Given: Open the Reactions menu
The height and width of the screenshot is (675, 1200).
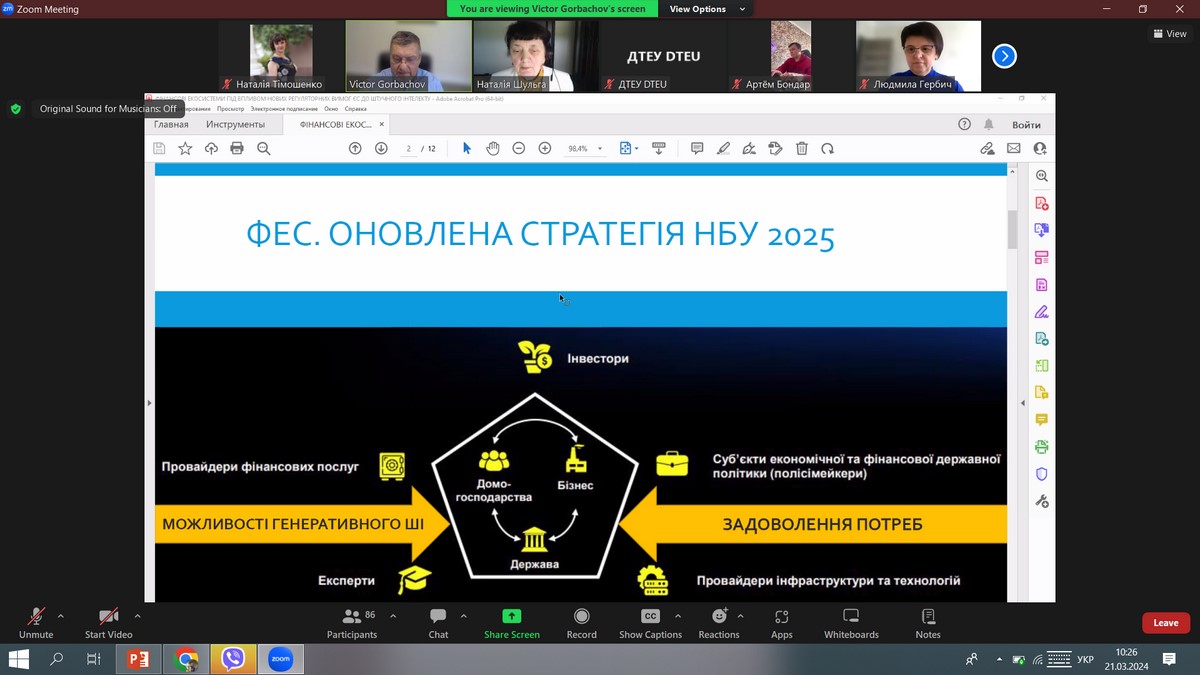Looking at the screenshot, I should click(x=718, y=622).
